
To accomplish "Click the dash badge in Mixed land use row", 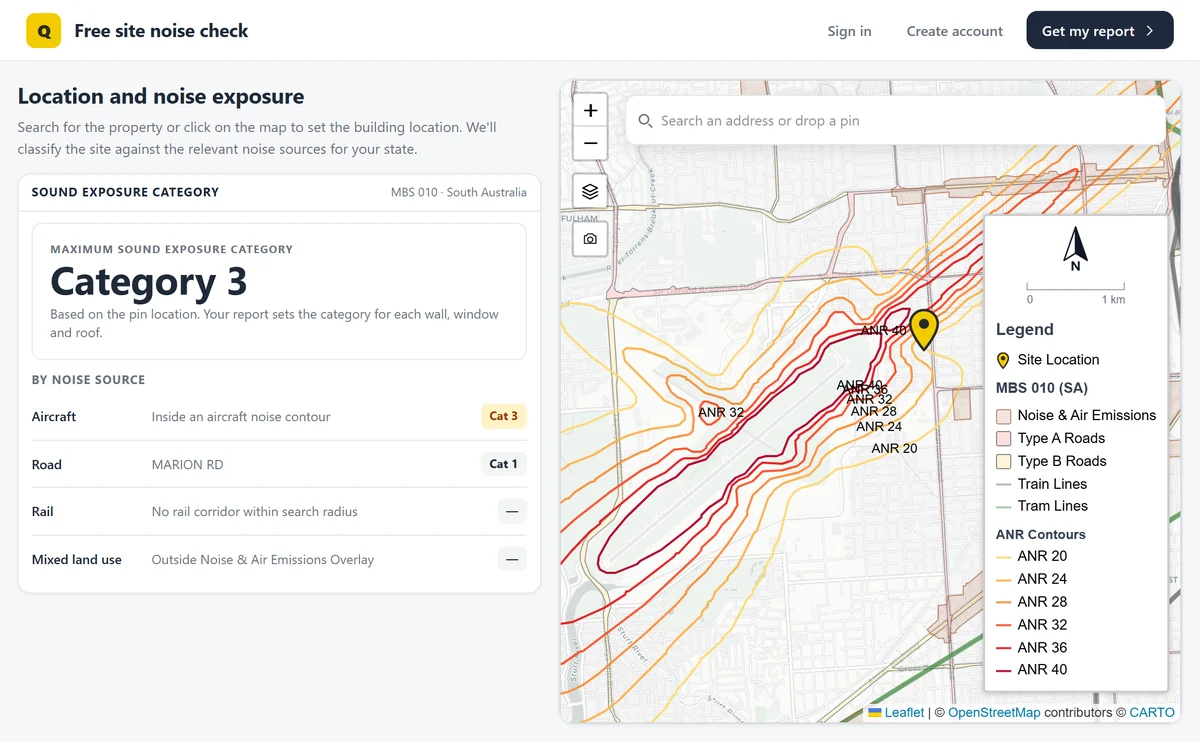I will pyautogui.click(x=512, y=560).
